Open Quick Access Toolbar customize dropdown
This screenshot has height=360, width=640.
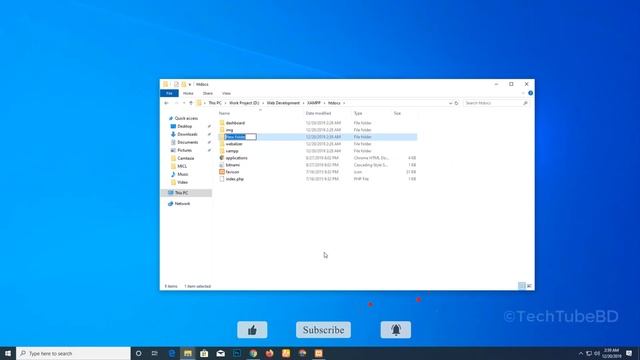point(190,84)
